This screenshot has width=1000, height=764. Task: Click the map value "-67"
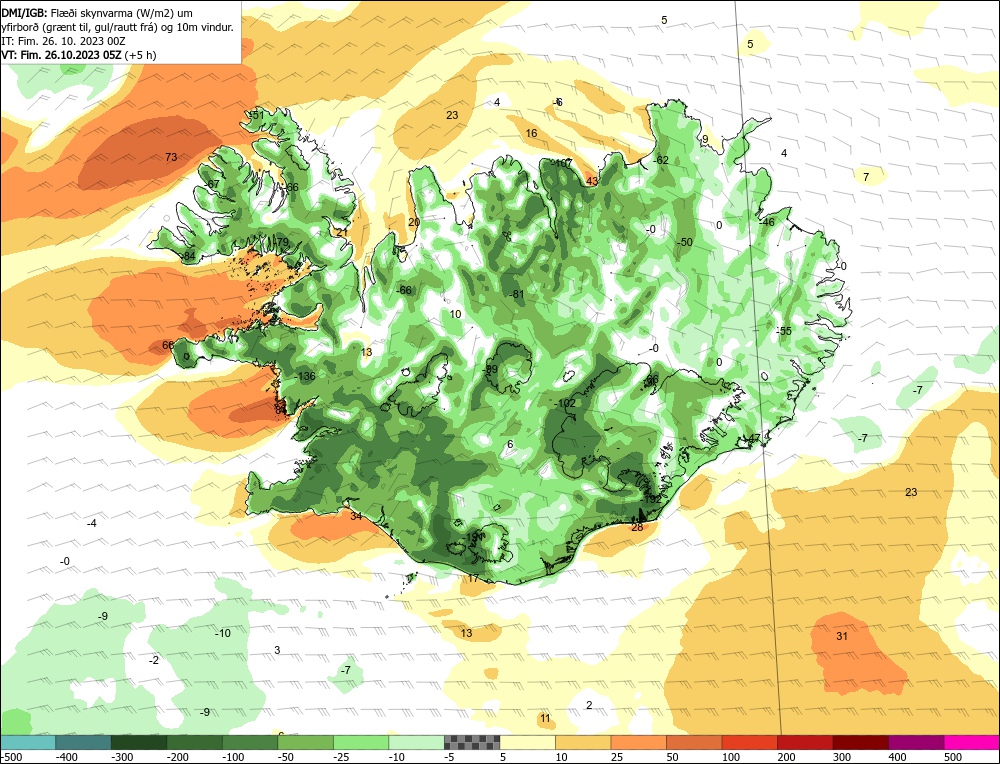211,184
